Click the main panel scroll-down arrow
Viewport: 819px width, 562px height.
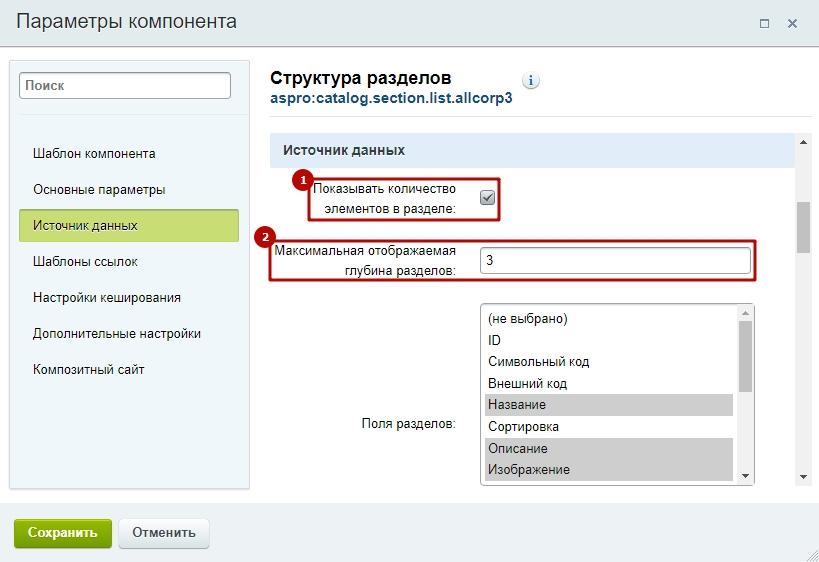(x=803, y=477)
